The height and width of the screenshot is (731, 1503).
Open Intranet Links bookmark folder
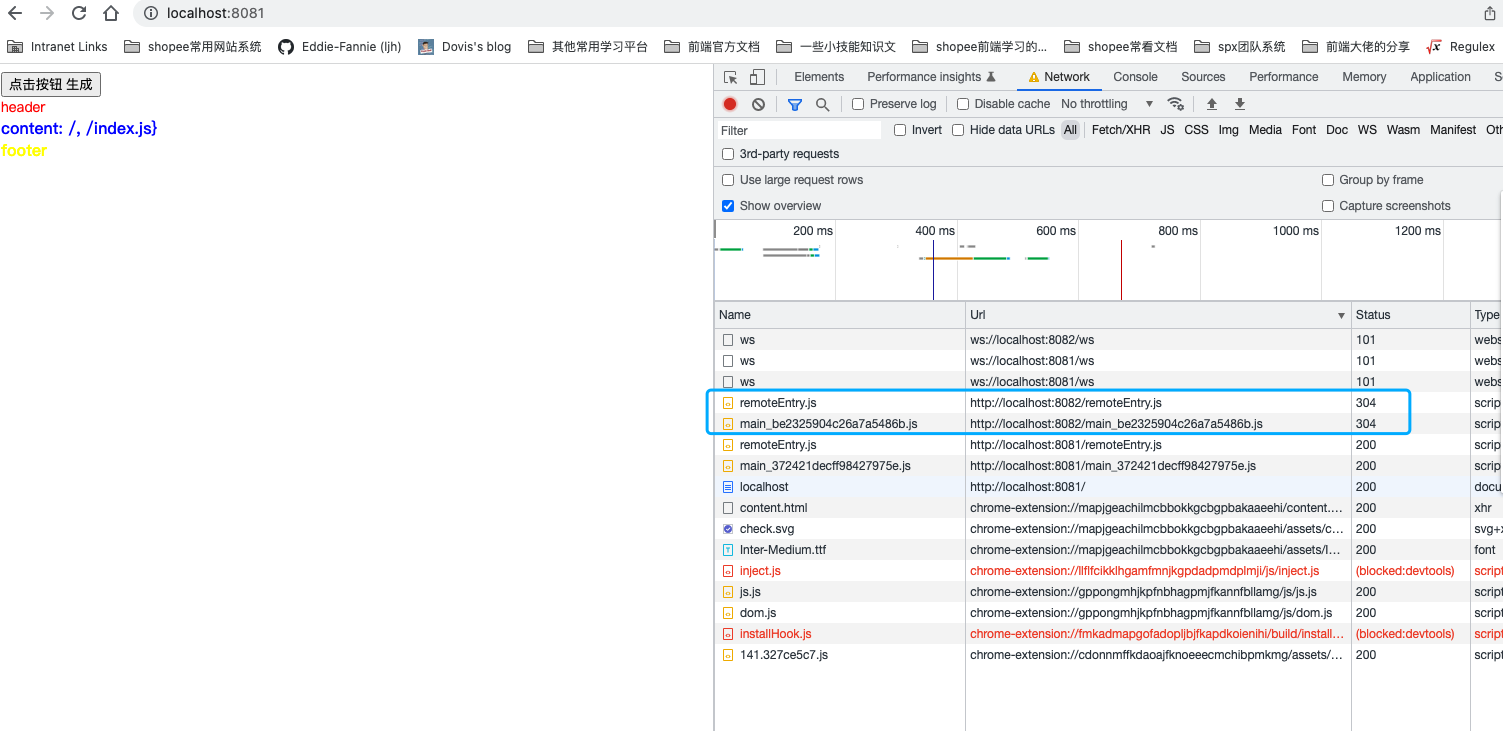click(x=57, y=46)
